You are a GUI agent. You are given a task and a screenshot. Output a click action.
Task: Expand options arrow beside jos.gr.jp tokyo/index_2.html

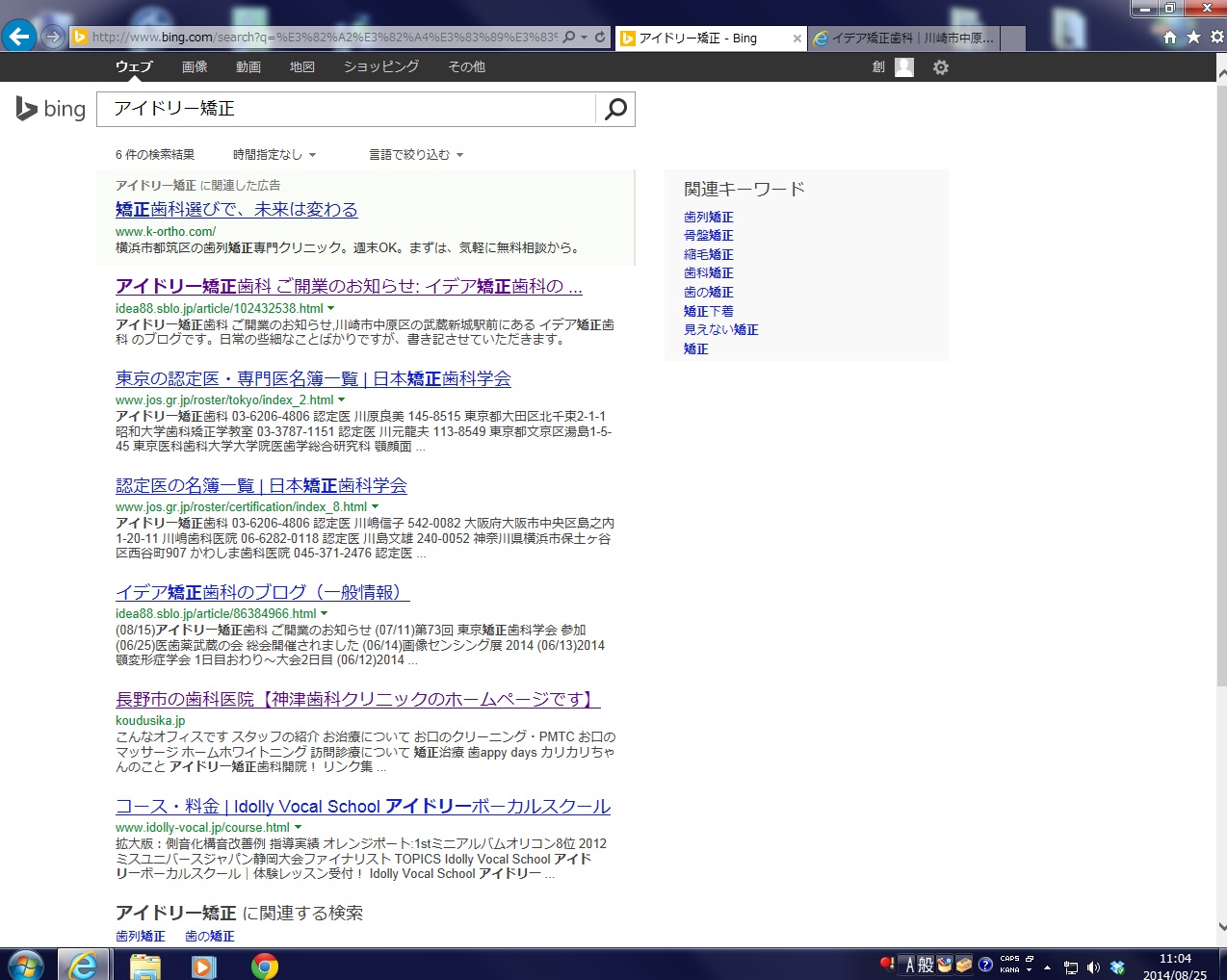(341, 400)
